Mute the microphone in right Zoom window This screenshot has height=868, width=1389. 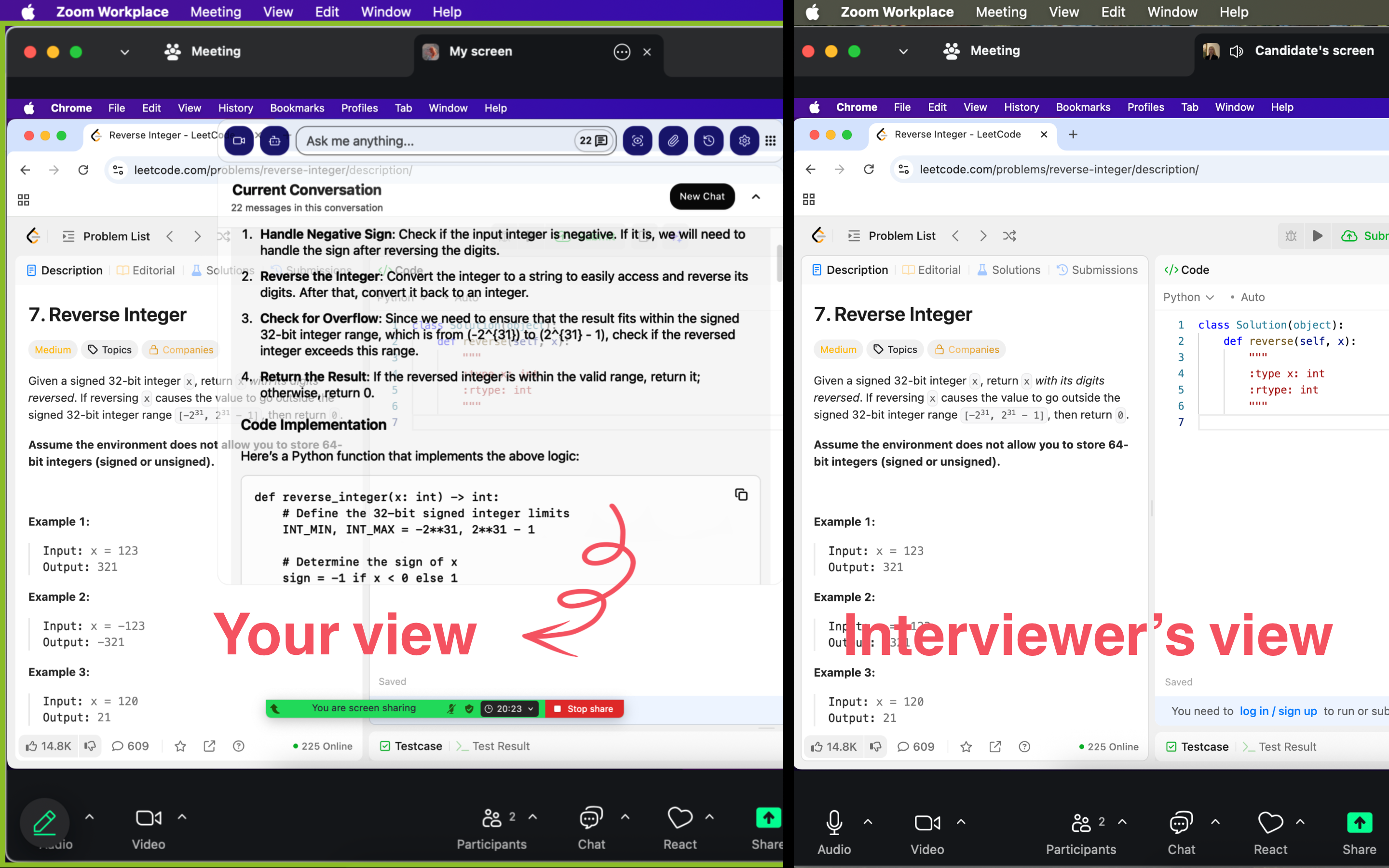click(x=833, y=823)
